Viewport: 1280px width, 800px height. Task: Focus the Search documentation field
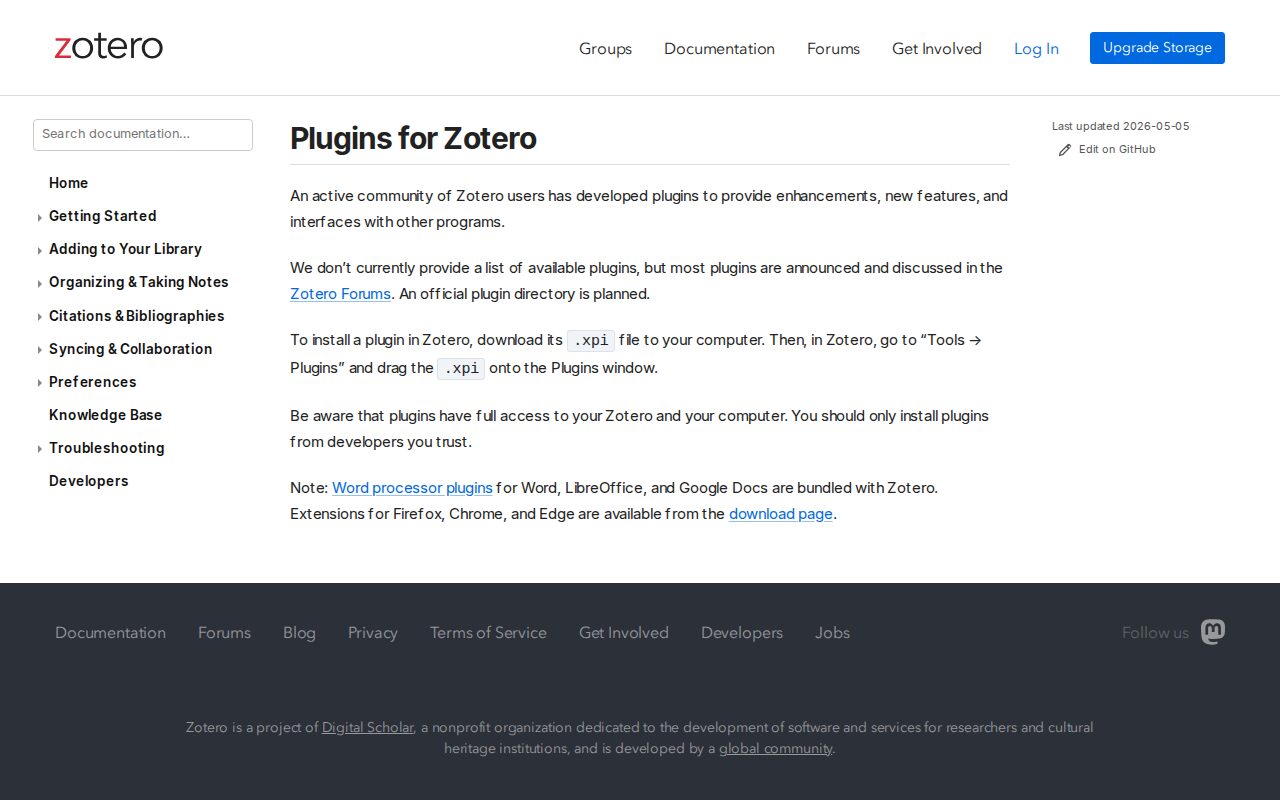click(x=143, y=134)
